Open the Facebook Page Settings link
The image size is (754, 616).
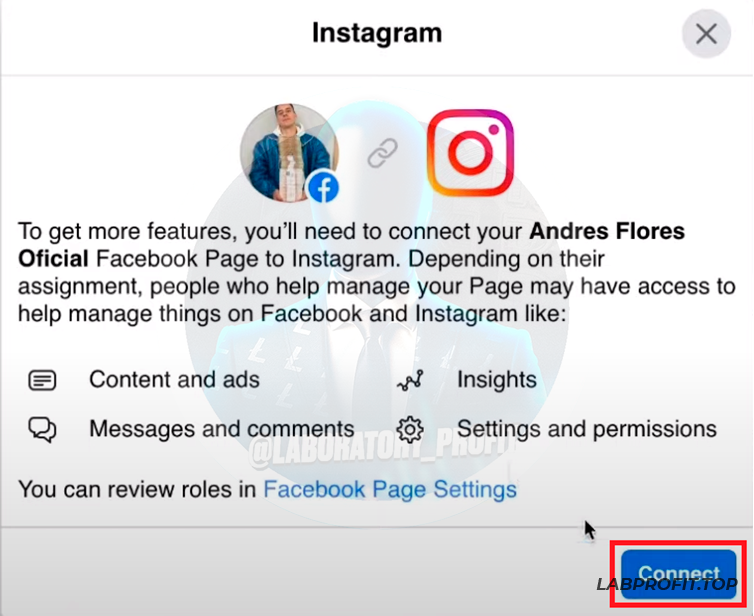390,490
